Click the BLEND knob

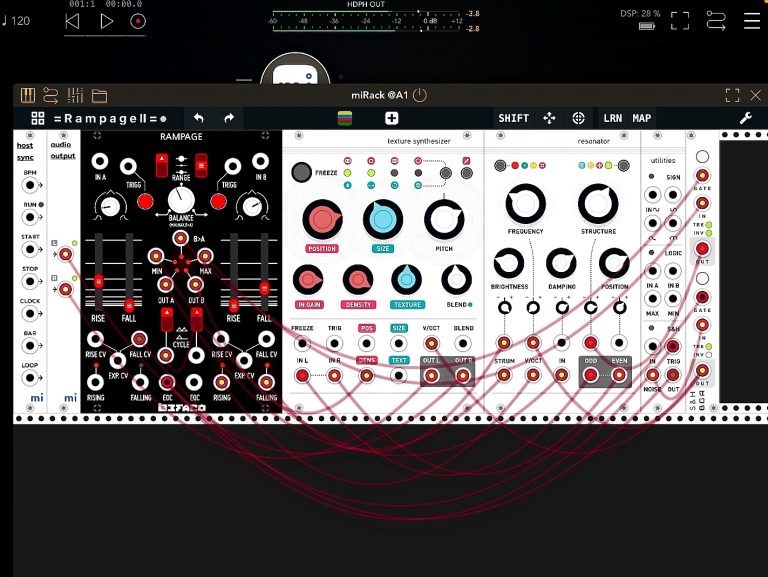point(456,280)
